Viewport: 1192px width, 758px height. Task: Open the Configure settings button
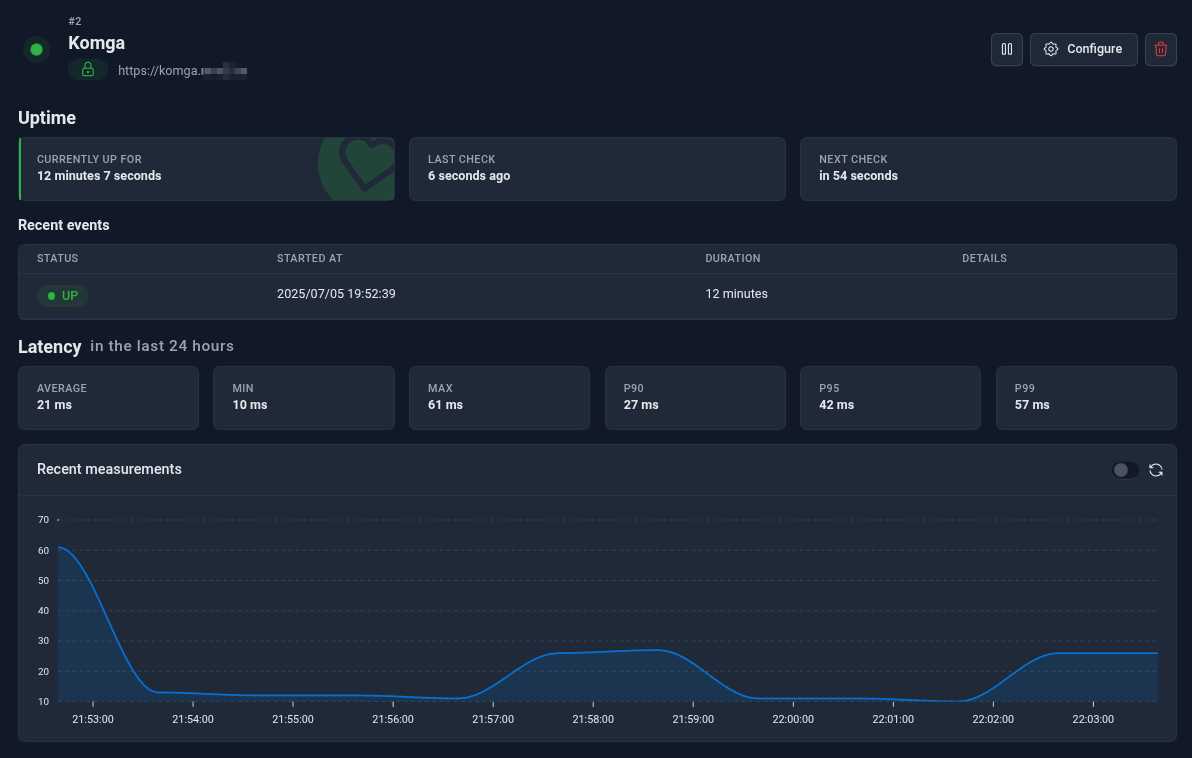(1083, 49)
